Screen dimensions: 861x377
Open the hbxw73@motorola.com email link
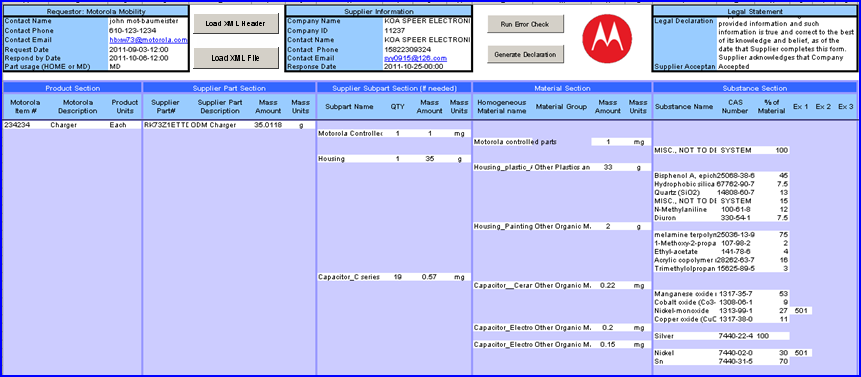click(148, 40)
